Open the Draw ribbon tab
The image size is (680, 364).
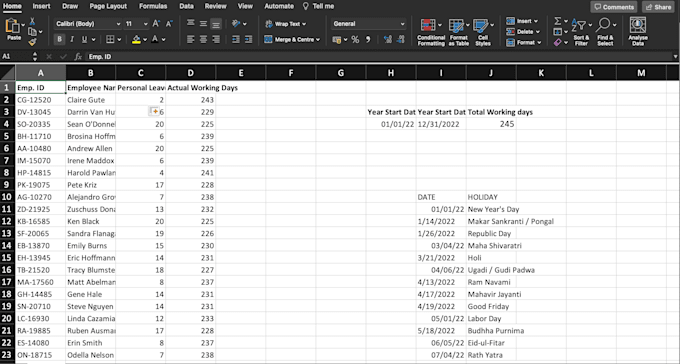[70, 6]
